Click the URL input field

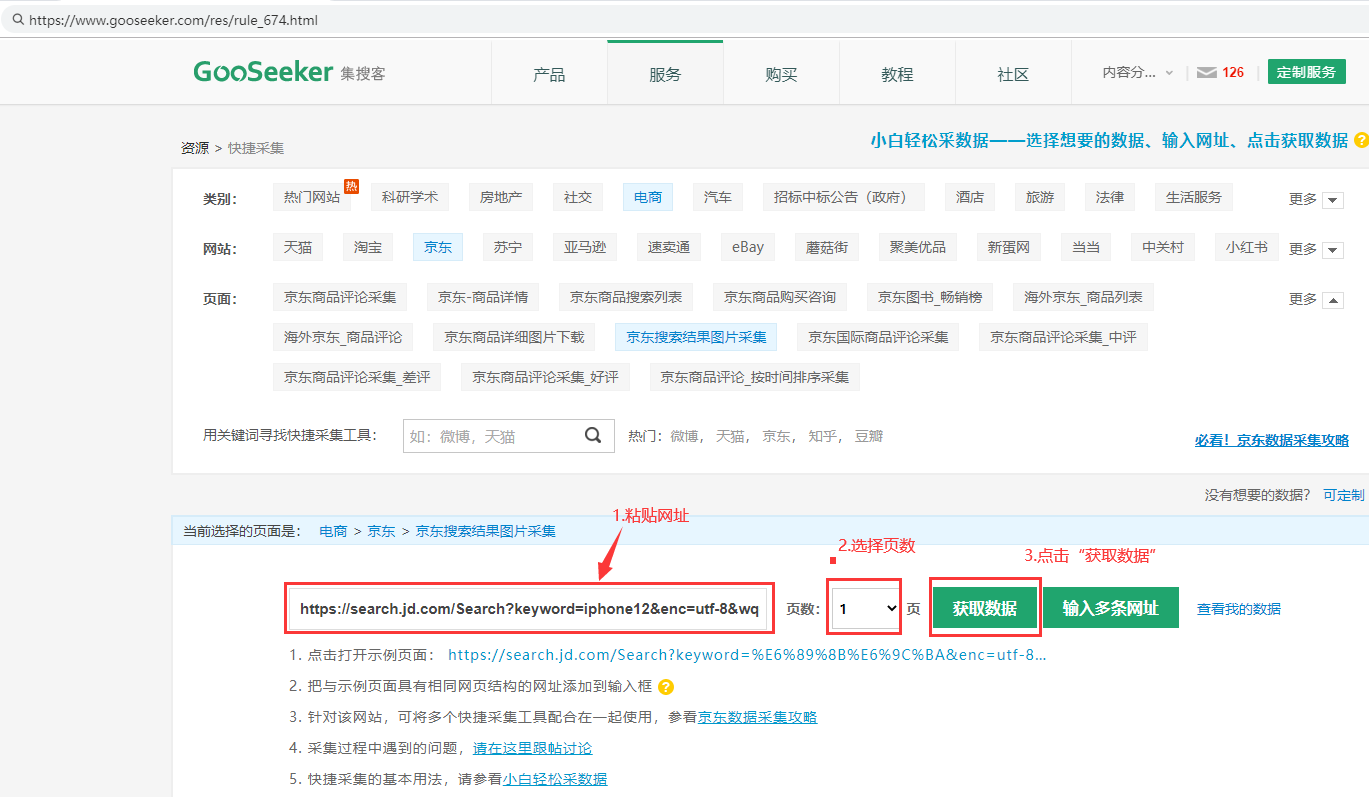[528, 608]
